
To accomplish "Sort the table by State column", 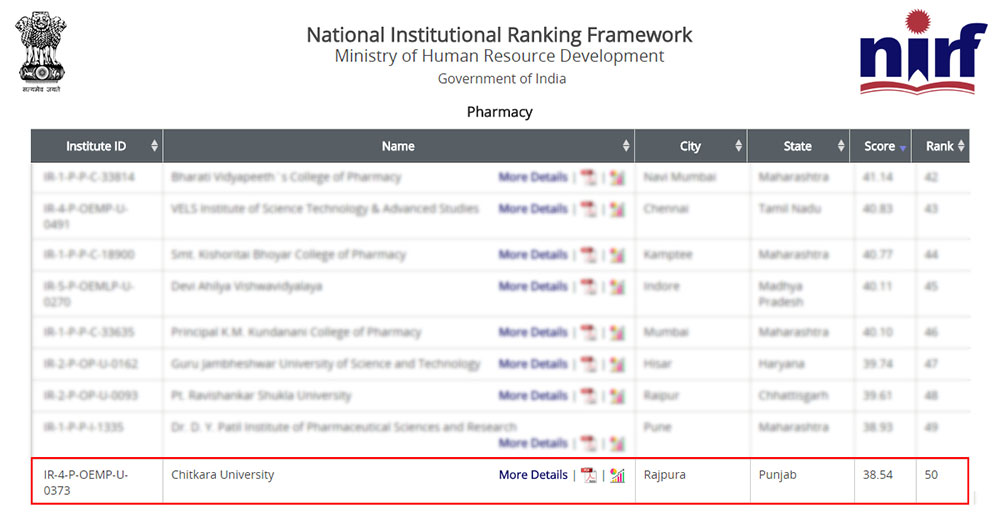I will pos(797,146).
